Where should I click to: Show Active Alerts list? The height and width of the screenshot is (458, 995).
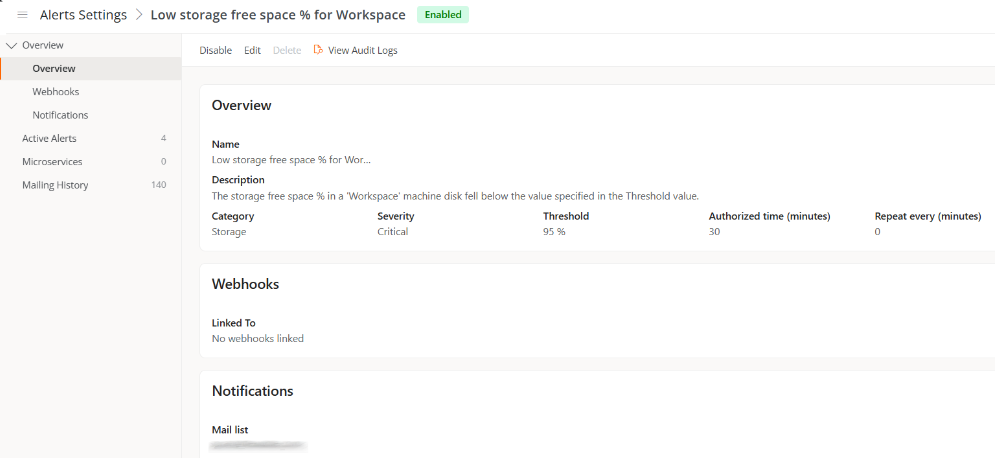point(49,139)
